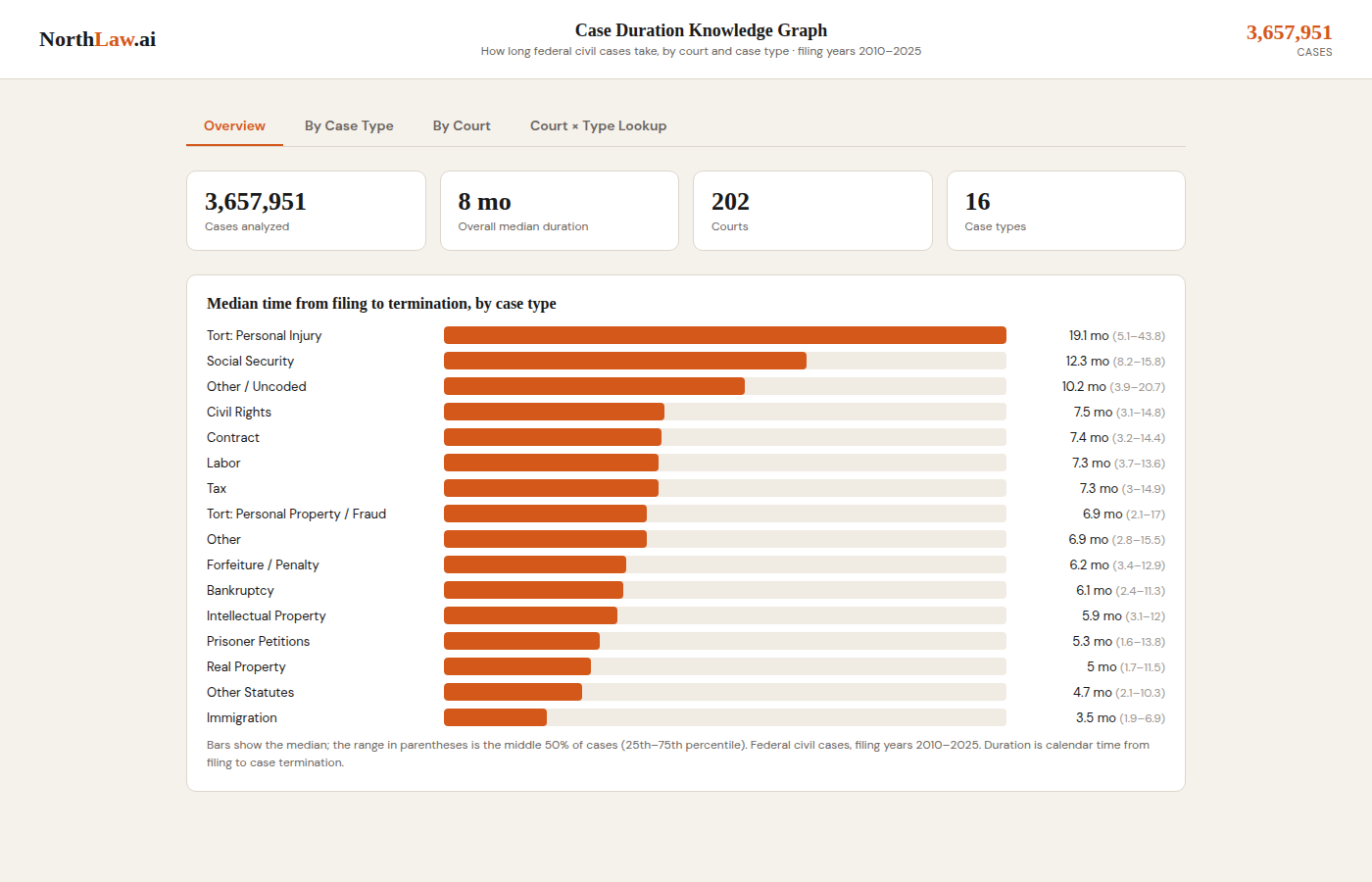Switch to the By Court tab
This screenshot has width=1372, height=882.
(462, 125)
